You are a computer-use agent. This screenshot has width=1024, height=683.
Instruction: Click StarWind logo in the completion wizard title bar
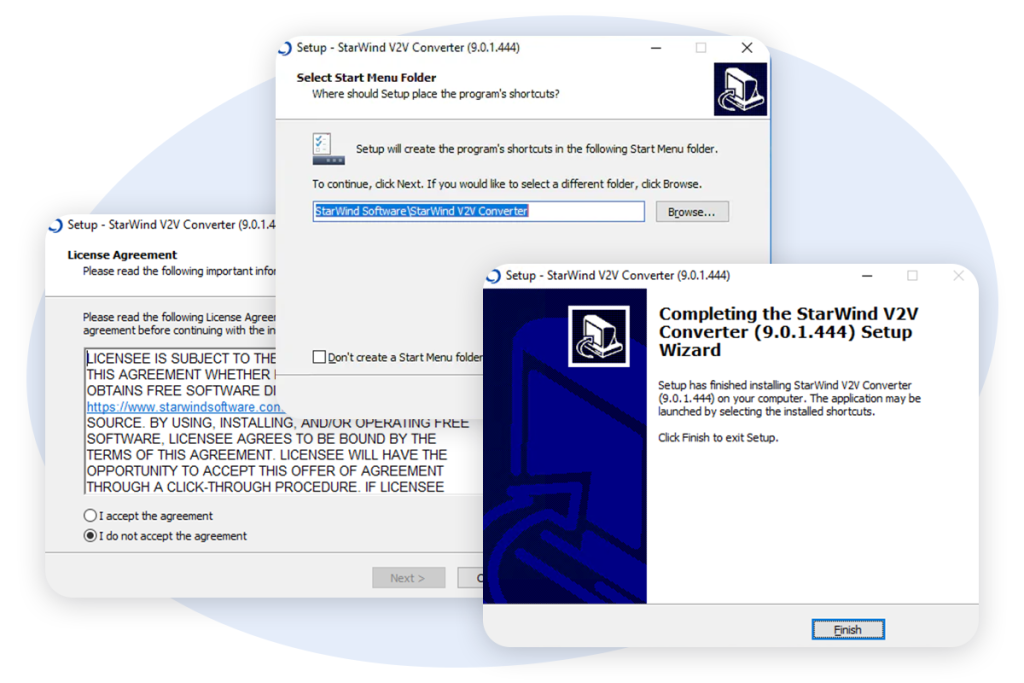(x=494, y=276)
